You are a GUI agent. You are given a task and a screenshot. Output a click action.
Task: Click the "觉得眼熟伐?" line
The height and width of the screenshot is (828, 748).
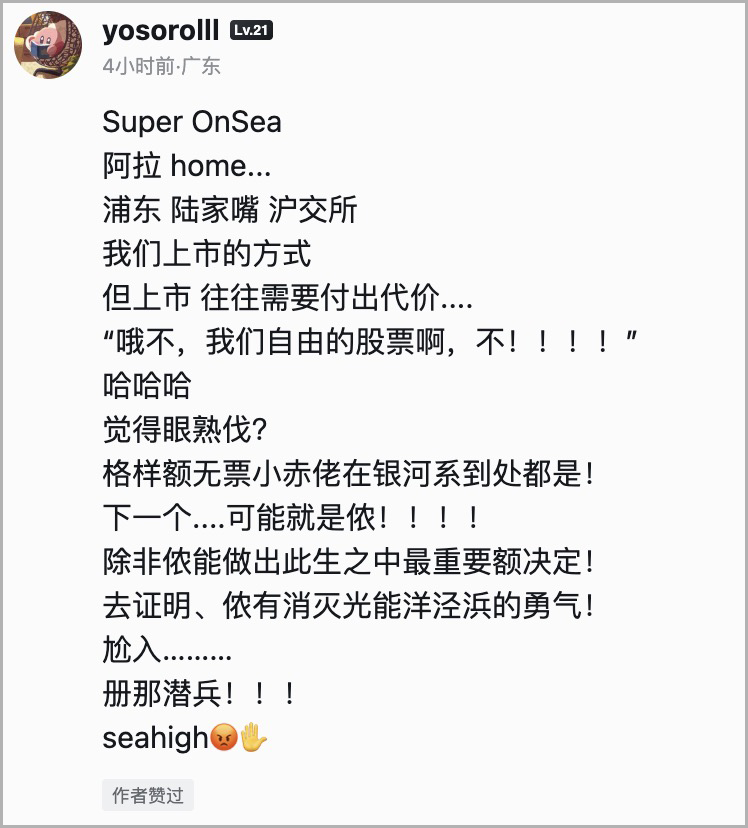[x=185, y=430]
